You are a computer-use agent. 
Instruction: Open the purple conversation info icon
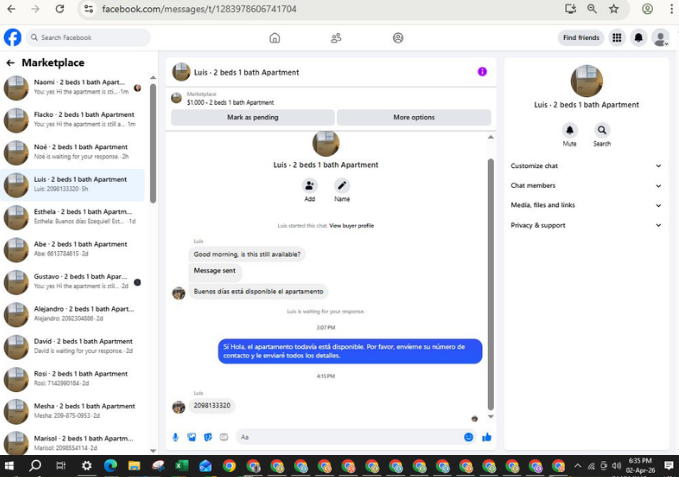(x=482, y=72)
